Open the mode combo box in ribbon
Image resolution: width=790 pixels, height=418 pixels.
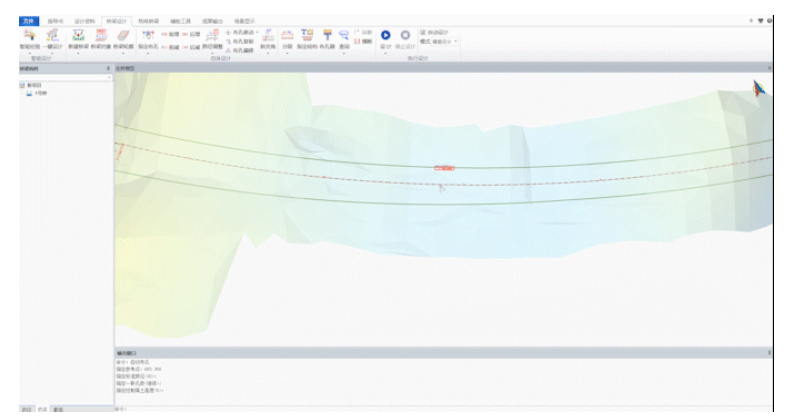click(x=445, y=41)
